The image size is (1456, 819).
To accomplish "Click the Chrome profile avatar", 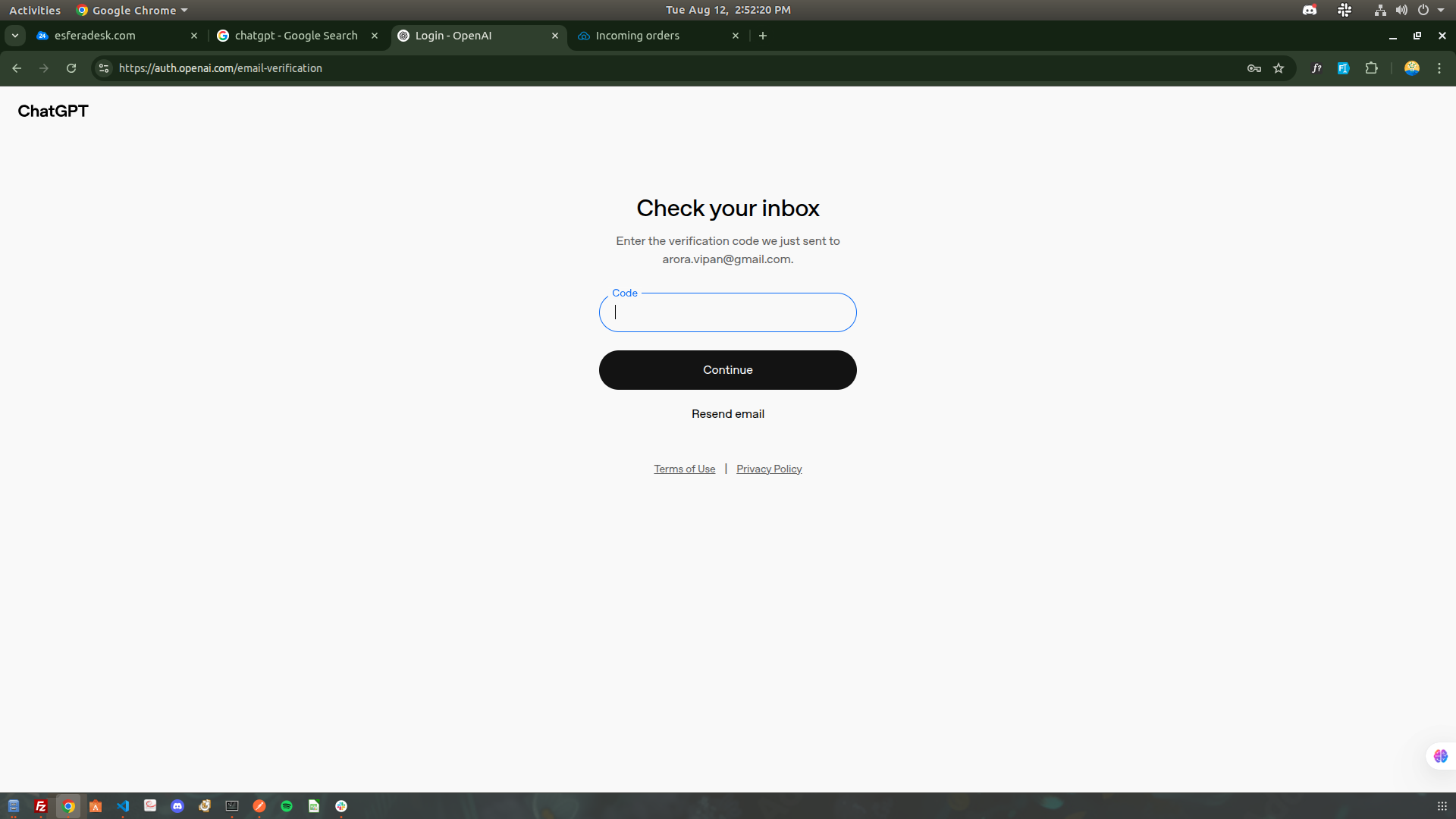I will [1411, 68].
